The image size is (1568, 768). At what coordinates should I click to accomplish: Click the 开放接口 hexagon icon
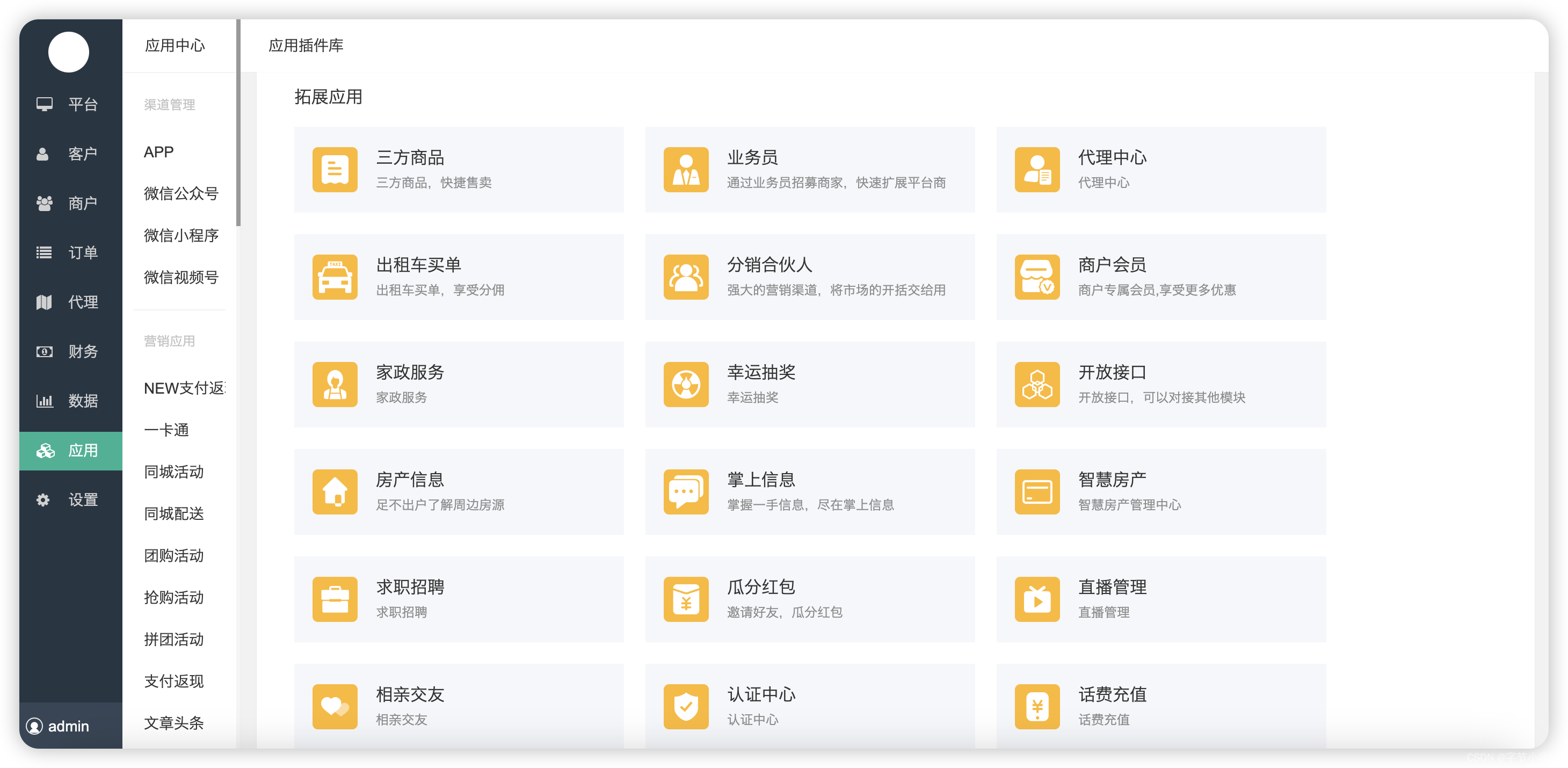1037,384
